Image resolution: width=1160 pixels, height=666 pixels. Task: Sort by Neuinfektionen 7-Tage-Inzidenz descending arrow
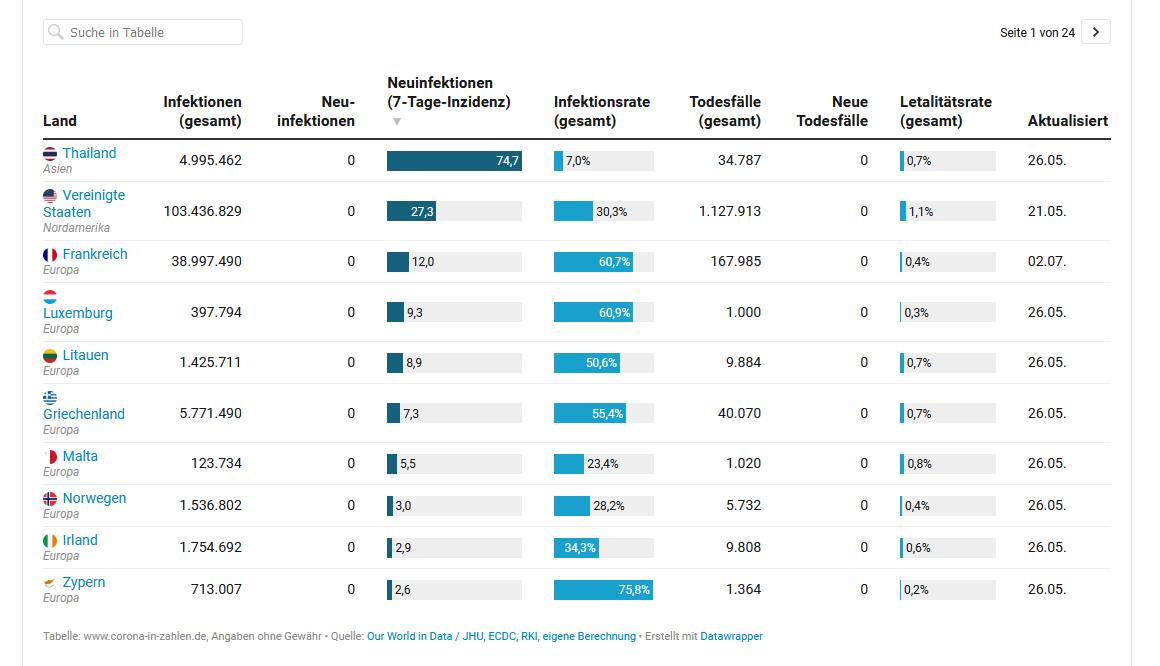[x=397, y=122]
